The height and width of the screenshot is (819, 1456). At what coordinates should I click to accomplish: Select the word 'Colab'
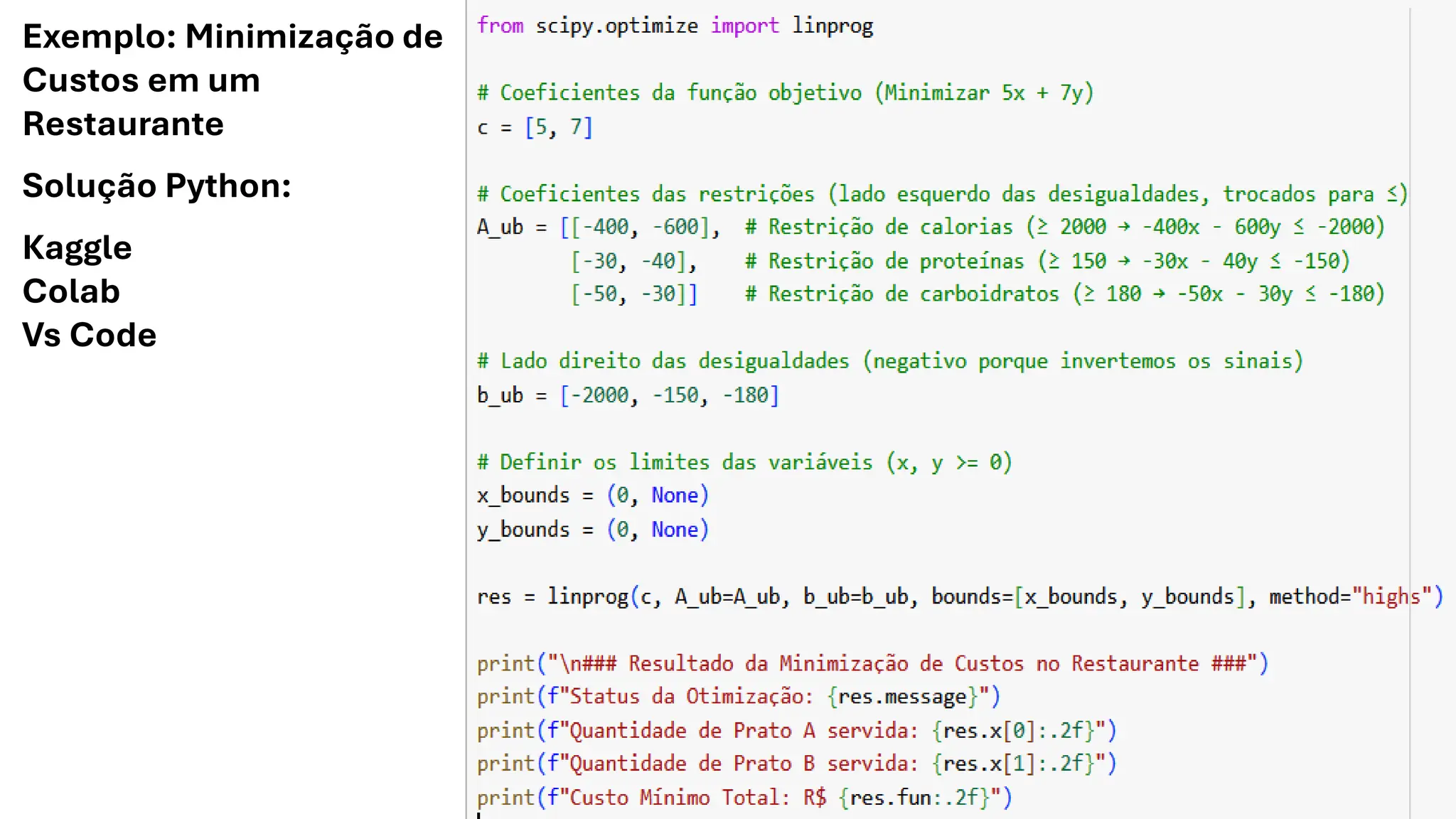pyautogui.click(x=71, y=291)
